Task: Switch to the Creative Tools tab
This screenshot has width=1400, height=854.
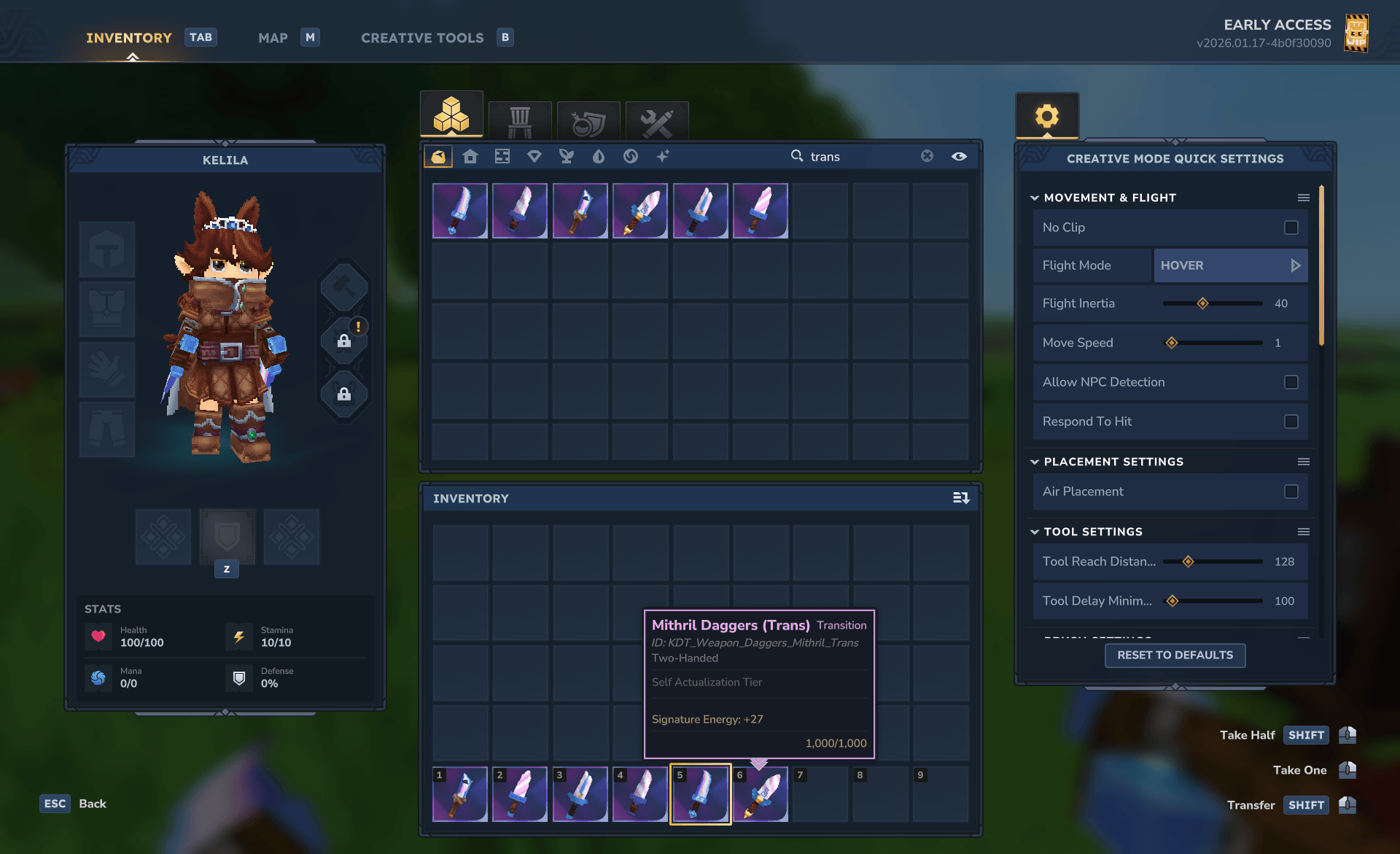Action: pos(422,38)
